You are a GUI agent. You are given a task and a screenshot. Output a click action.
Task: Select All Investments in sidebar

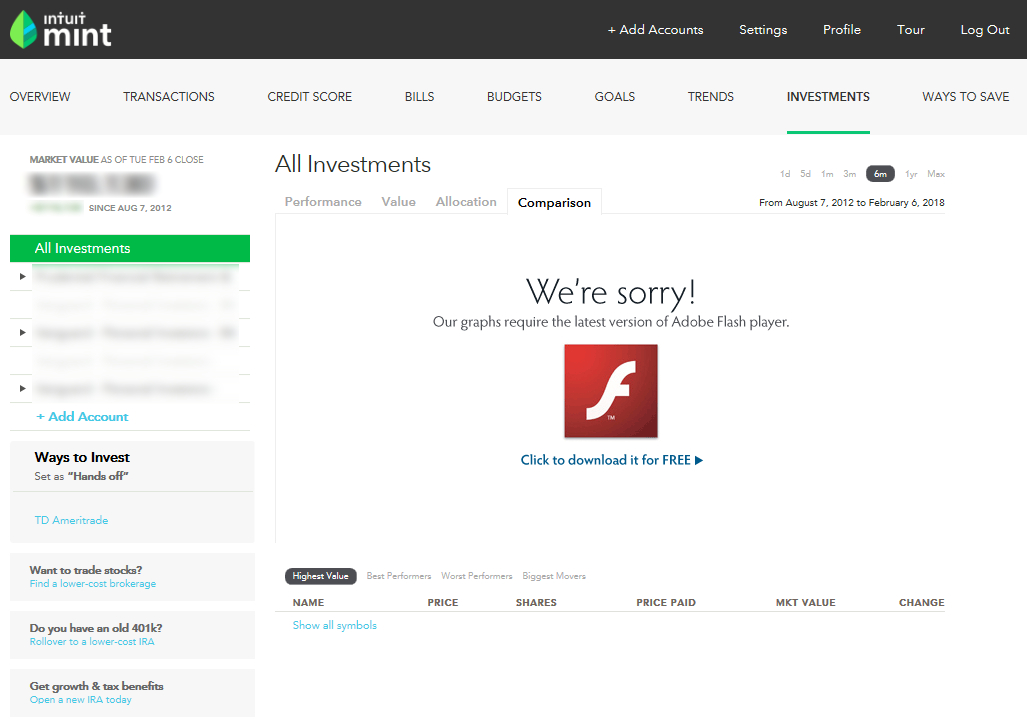(130, 248)
